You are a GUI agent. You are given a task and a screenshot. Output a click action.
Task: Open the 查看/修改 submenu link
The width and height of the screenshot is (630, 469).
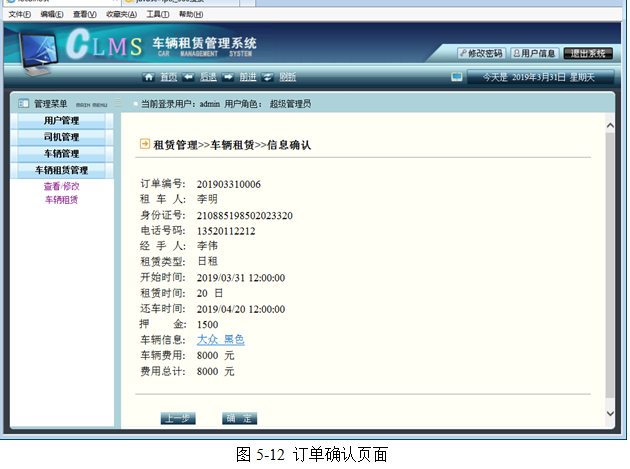61,186
